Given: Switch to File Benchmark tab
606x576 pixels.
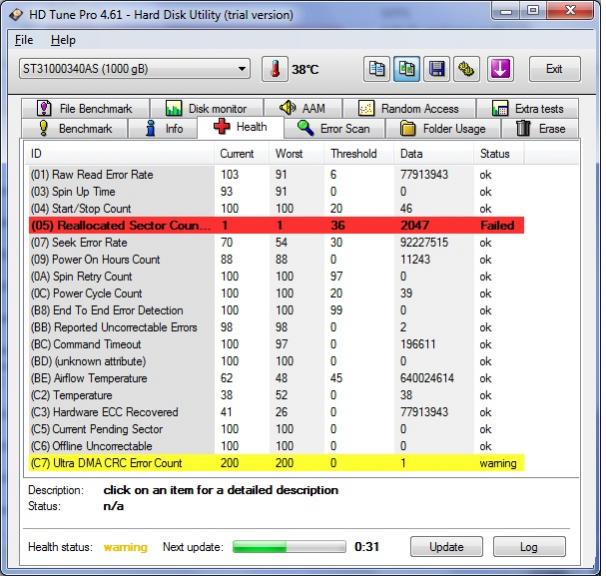Looking at the screenshot, I should click(x=85, y=108).
